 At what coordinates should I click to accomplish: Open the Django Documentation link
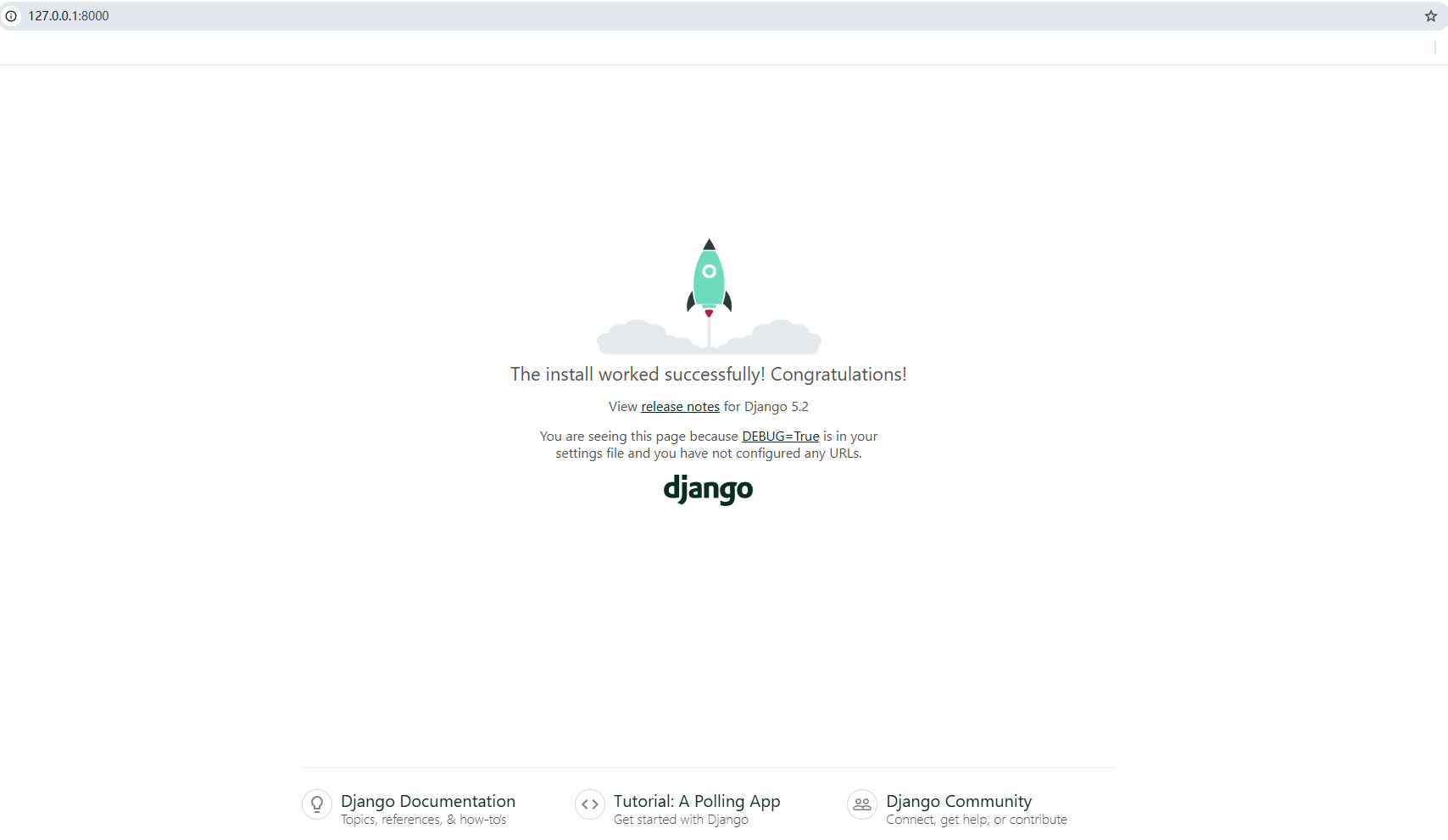coord(428,801)
